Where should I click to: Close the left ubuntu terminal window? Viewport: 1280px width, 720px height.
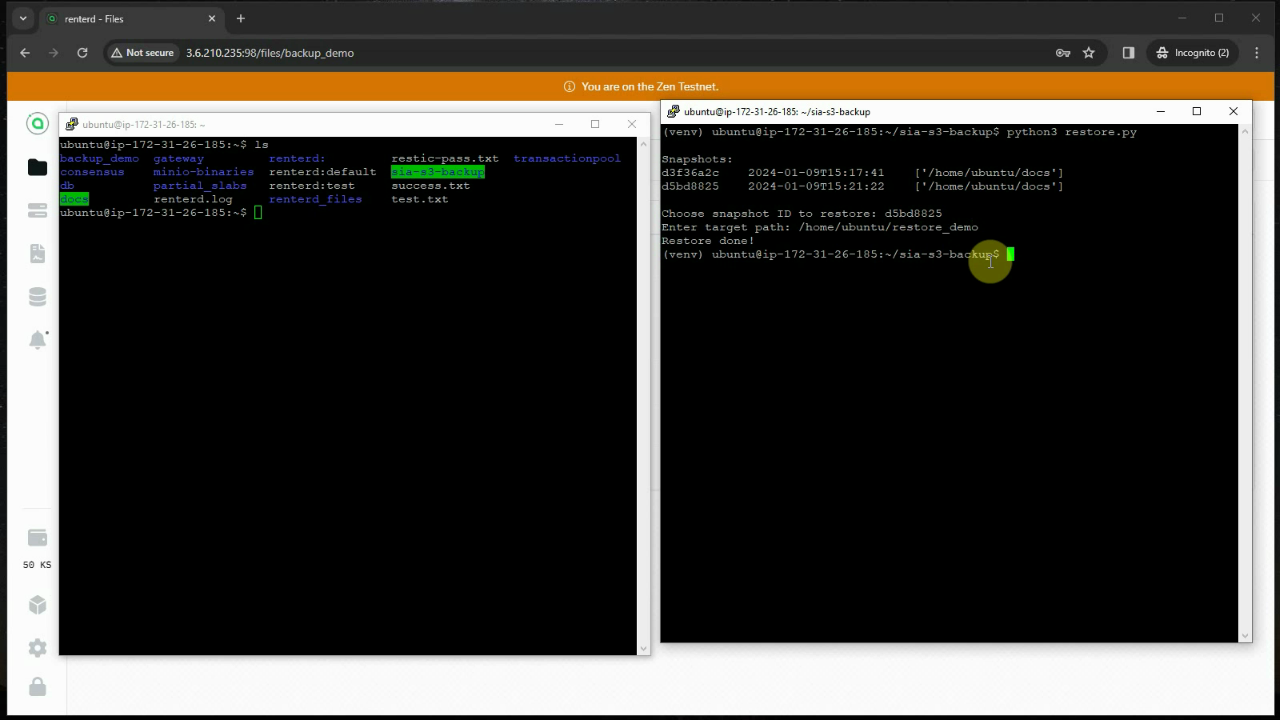coord(632,124)
